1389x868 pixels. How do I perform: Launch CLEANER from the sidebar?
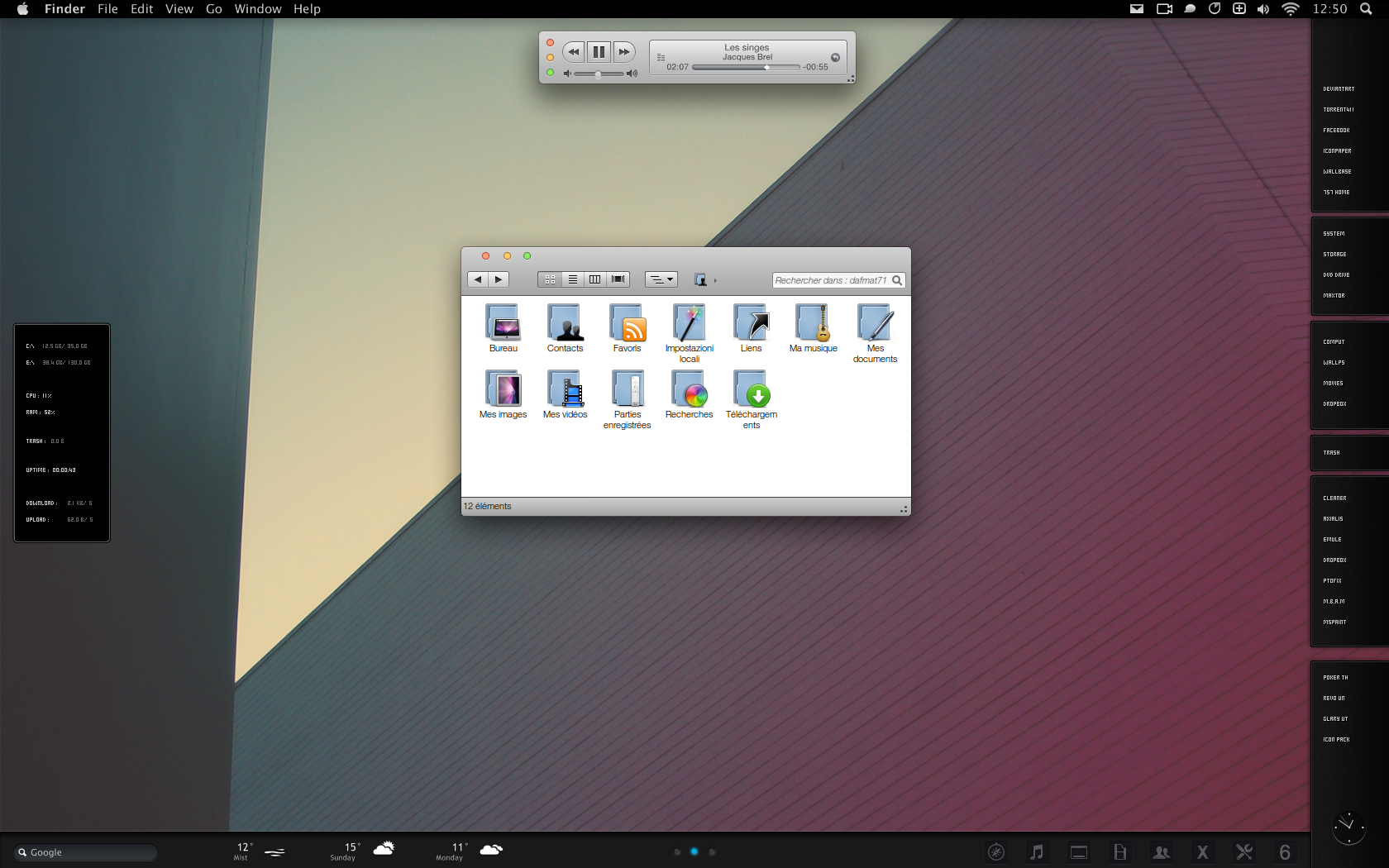coord(1334,498)
